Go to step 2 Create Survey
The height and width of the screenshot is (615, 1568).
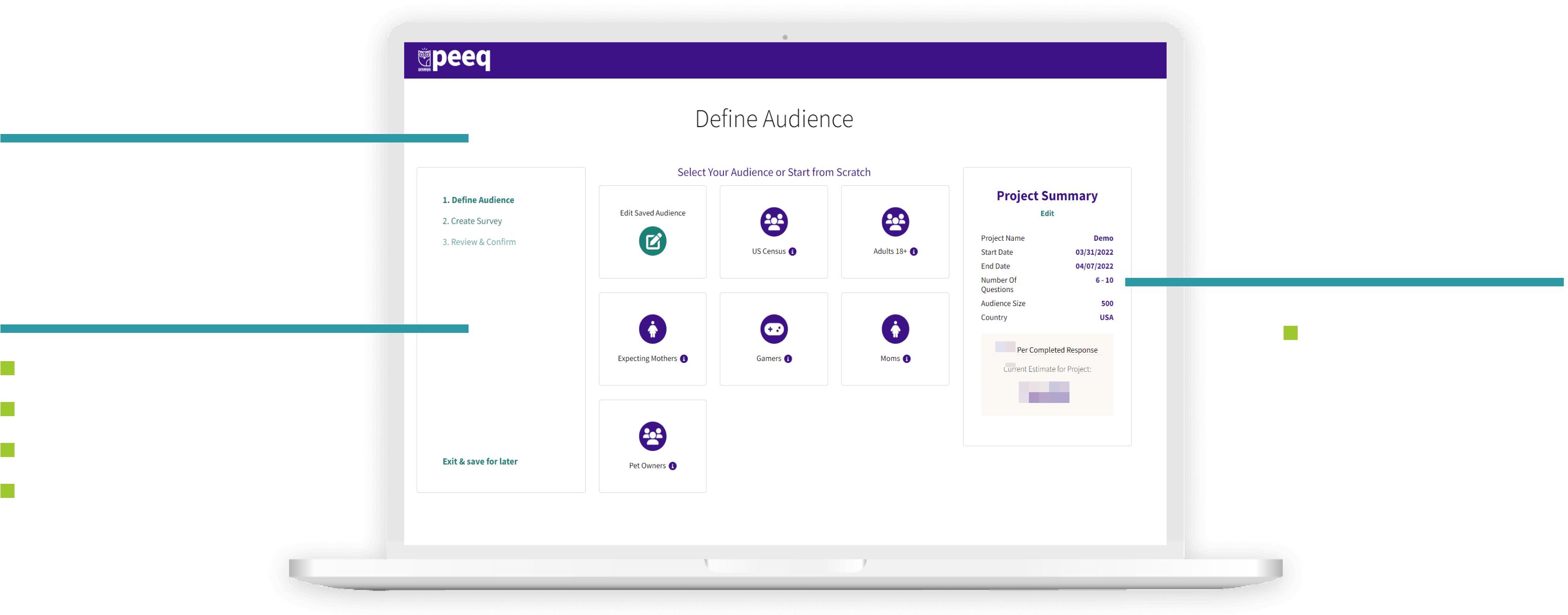[x=472, y=221]
